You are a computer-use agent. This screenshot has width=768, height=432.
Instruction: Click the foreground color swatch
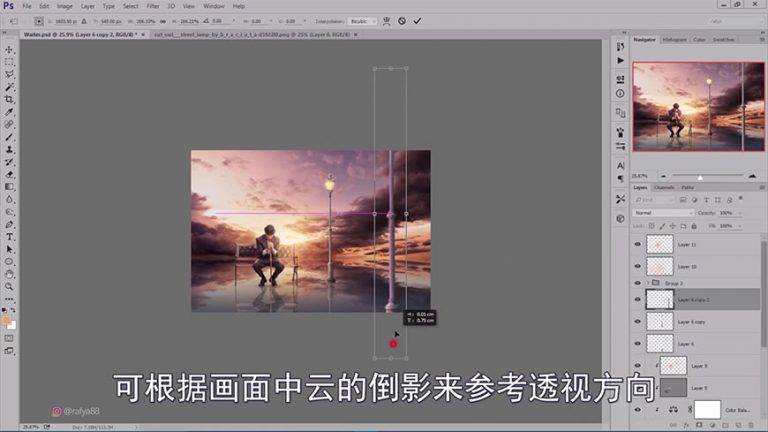(6, 320)
